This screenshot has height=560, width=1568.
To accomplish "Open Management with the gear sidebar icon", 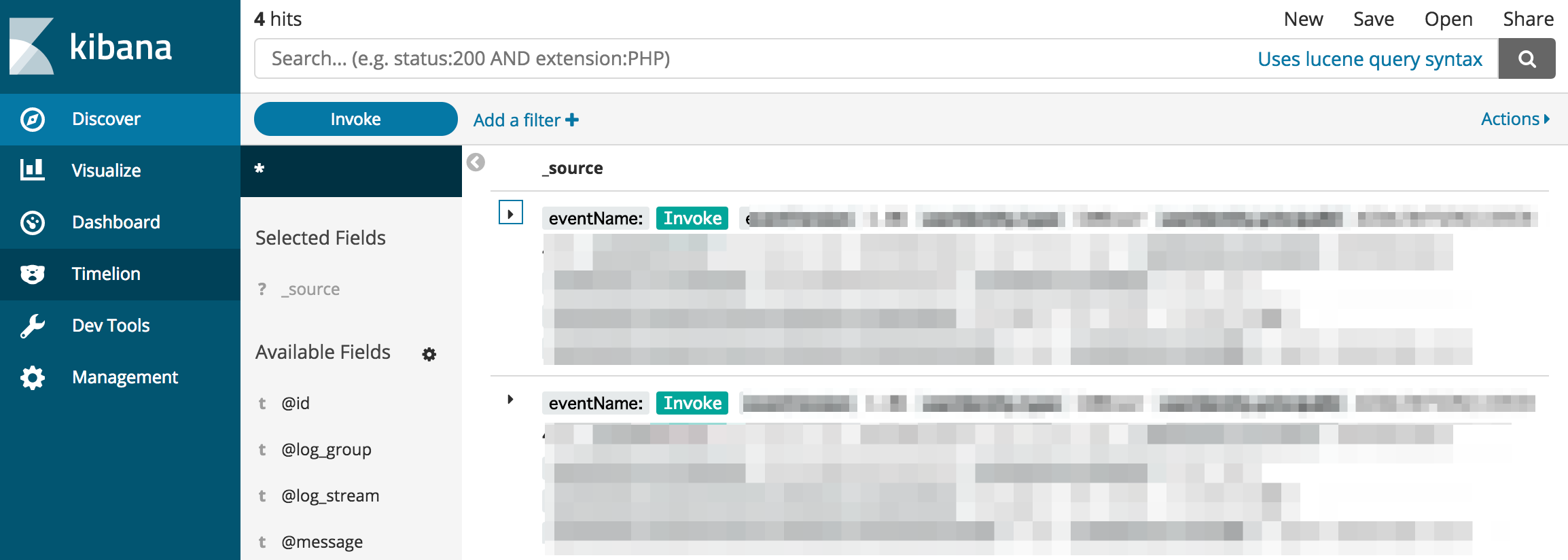I will click(x=31, y=377).
